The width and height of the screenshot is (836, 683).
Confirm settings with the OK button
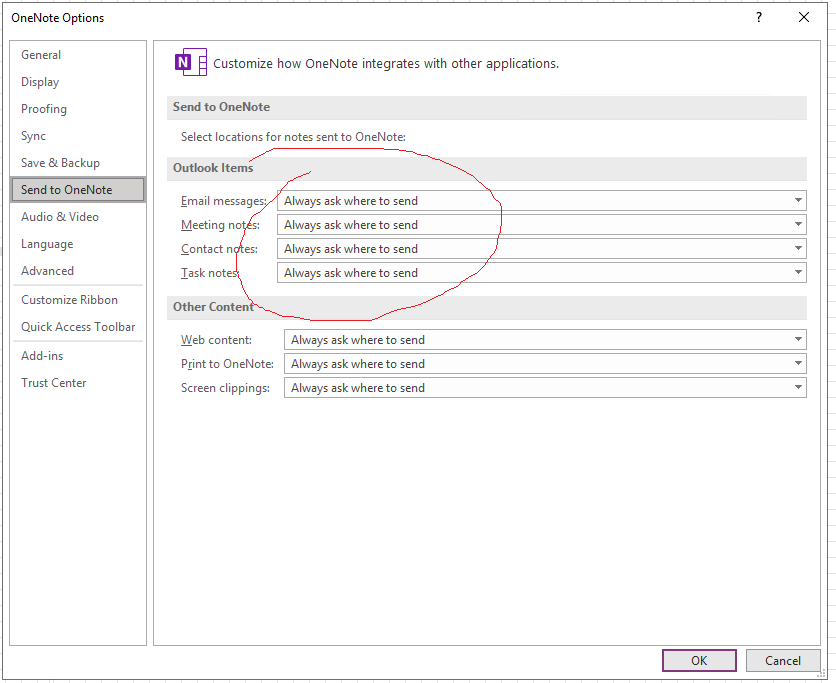click(699, 660)
